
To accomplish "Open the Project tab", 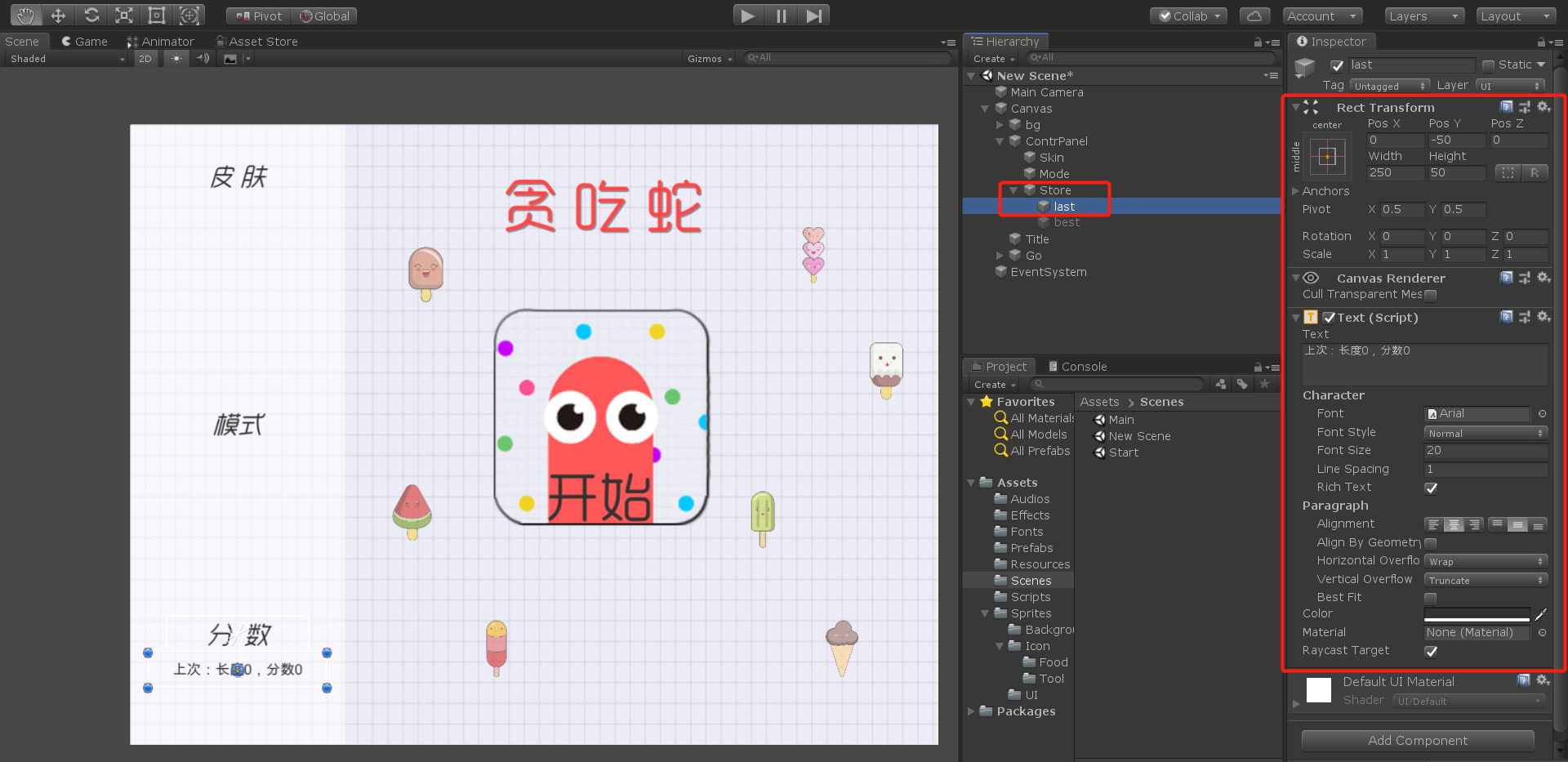I will [x=999, y=367].
